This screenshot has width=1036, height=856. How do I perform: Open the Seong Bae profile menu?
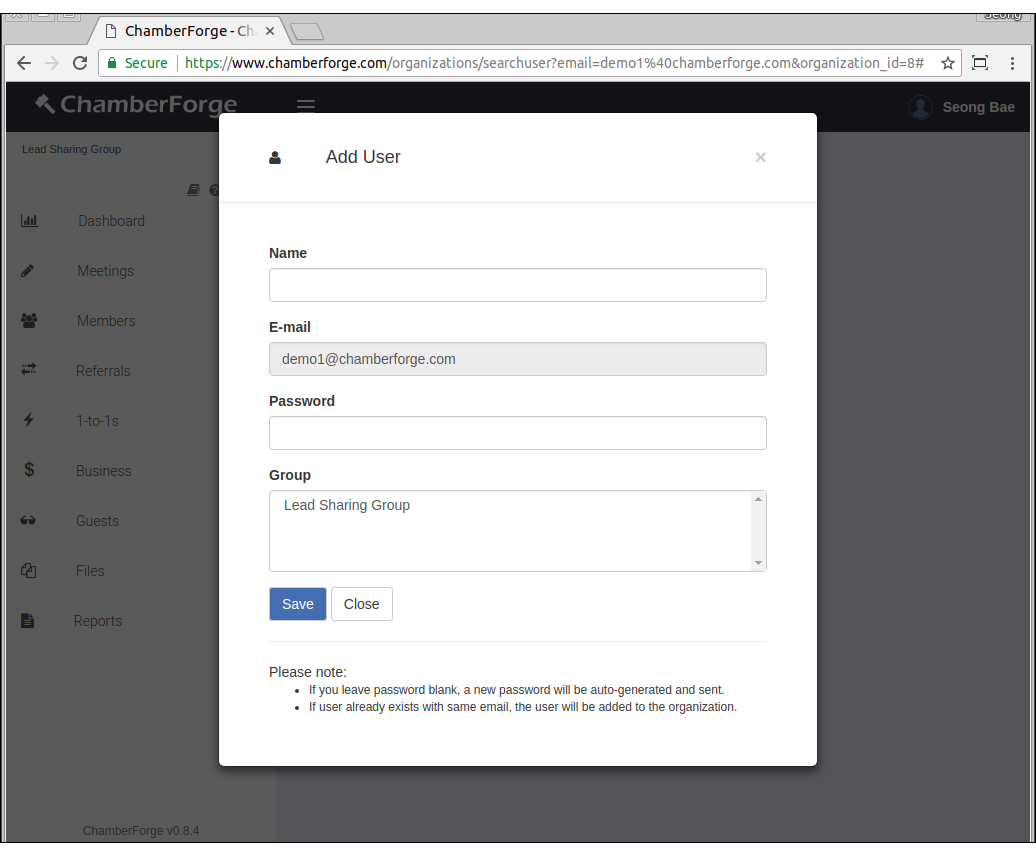(x=961, y=106)
